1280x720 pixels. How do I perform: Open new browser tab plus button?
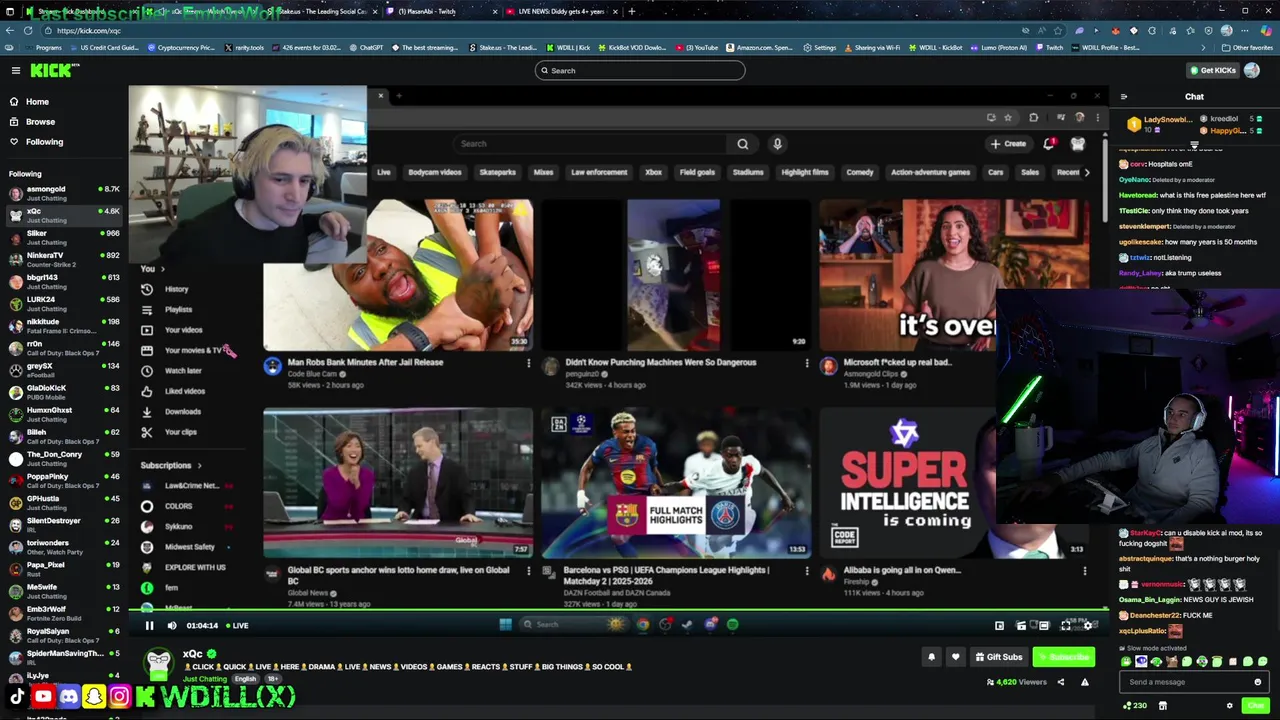(631, 11)
